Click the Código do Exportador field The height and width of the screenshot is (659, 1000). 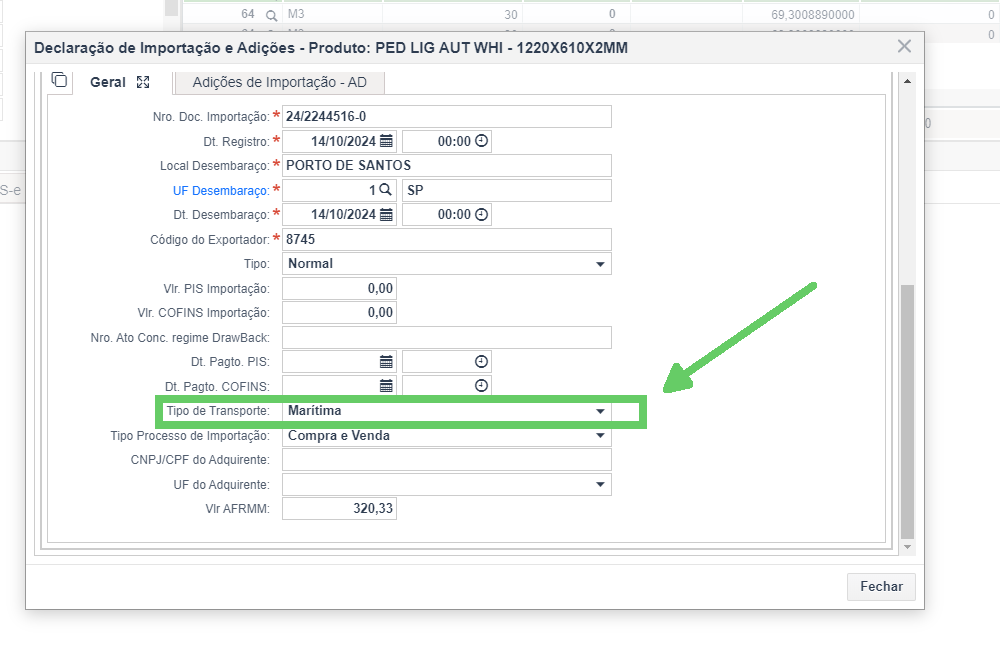[x=446, y=239]
